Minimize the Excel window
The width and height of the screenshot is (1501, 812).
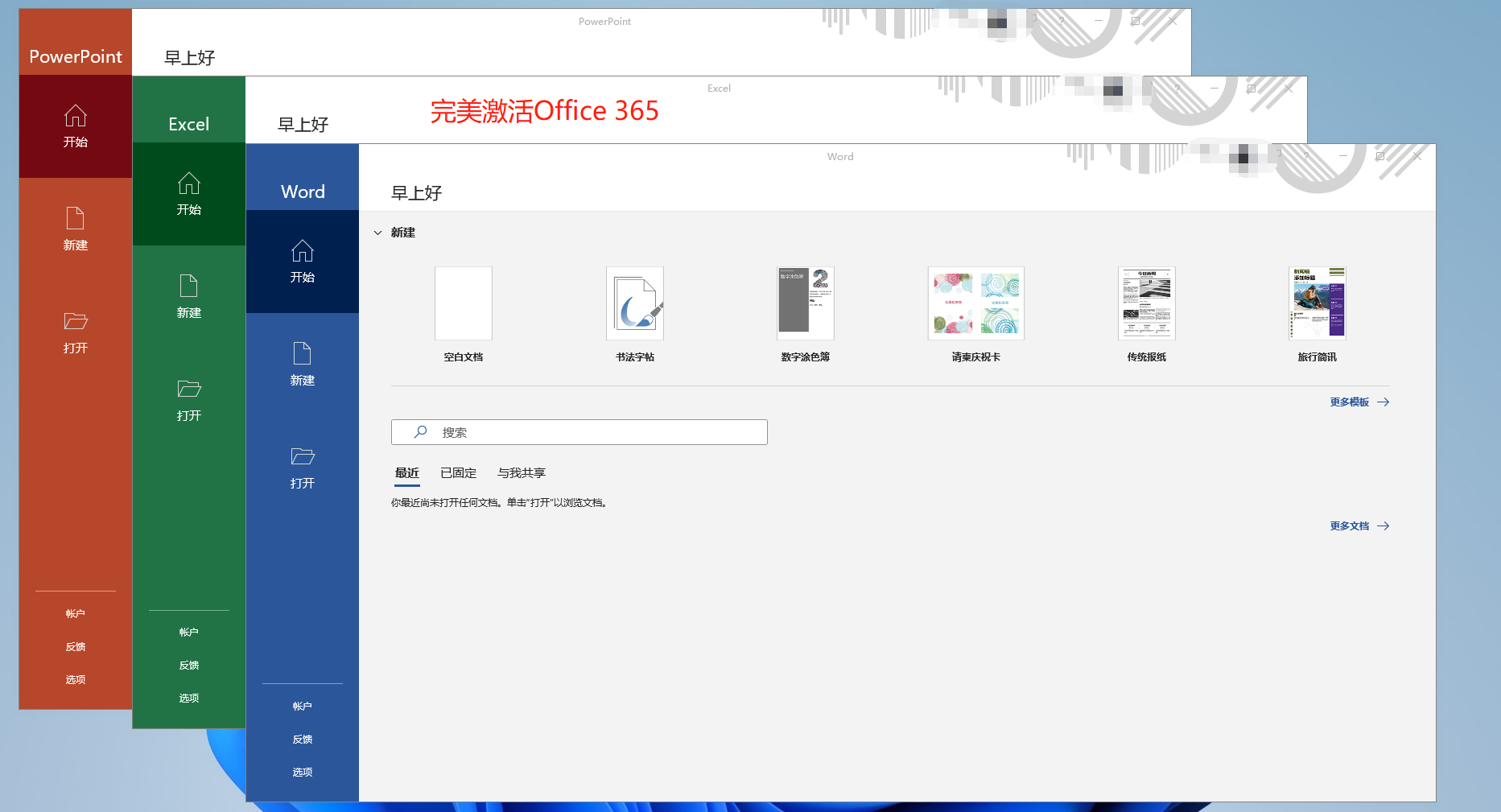[1214, 89]
